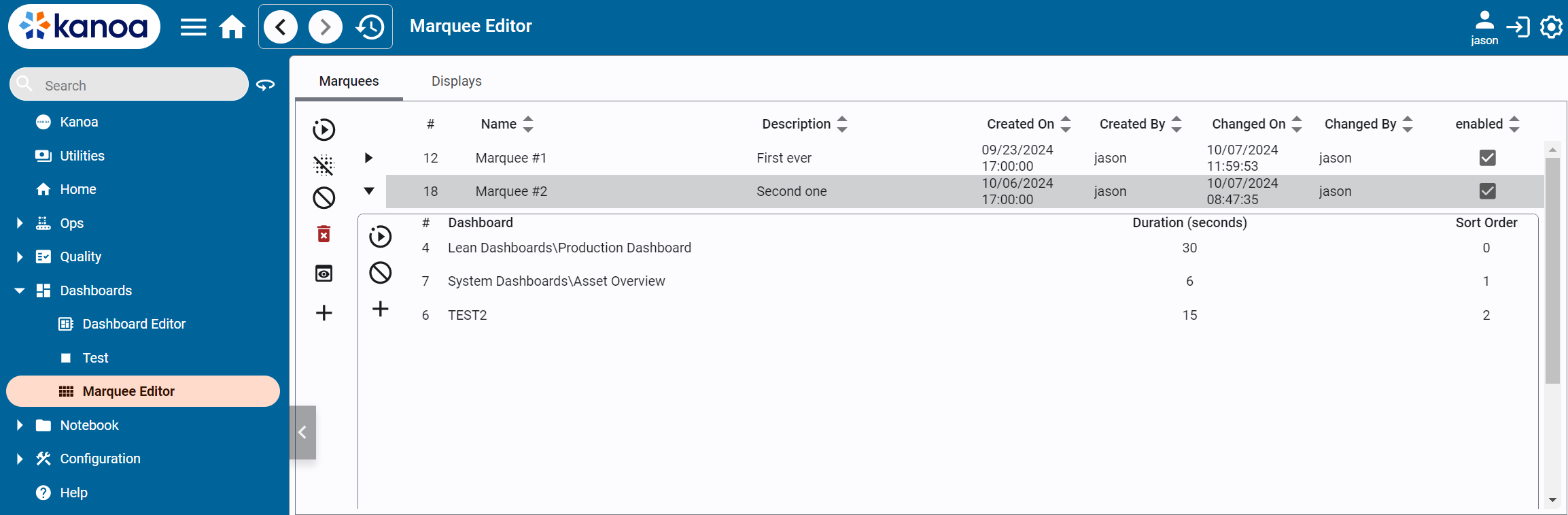The width and height of the screenshot is (1568, 515).
Task: Collapse the sidebar with the left chevron handle
Action: (302, 432)
